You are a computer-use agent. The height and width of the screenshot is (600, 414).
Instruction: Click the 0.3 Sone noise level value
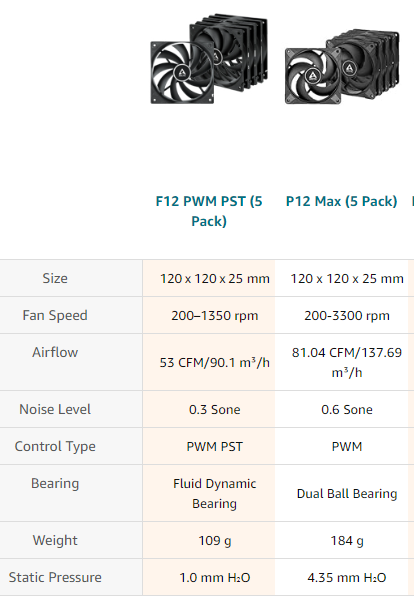click(215, 410)
